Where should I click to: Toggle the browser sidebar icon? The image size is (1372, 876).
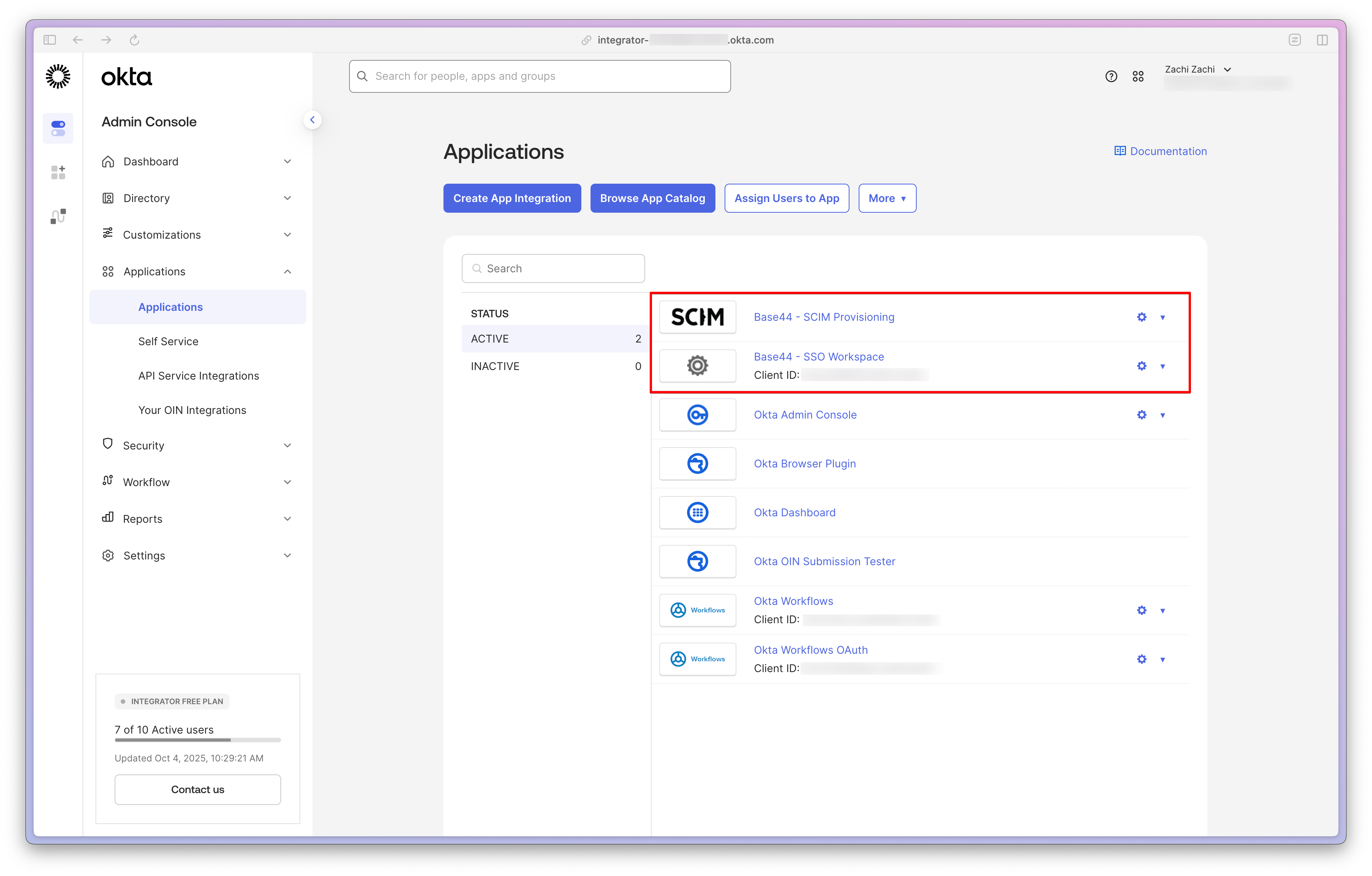coord(50,40)
